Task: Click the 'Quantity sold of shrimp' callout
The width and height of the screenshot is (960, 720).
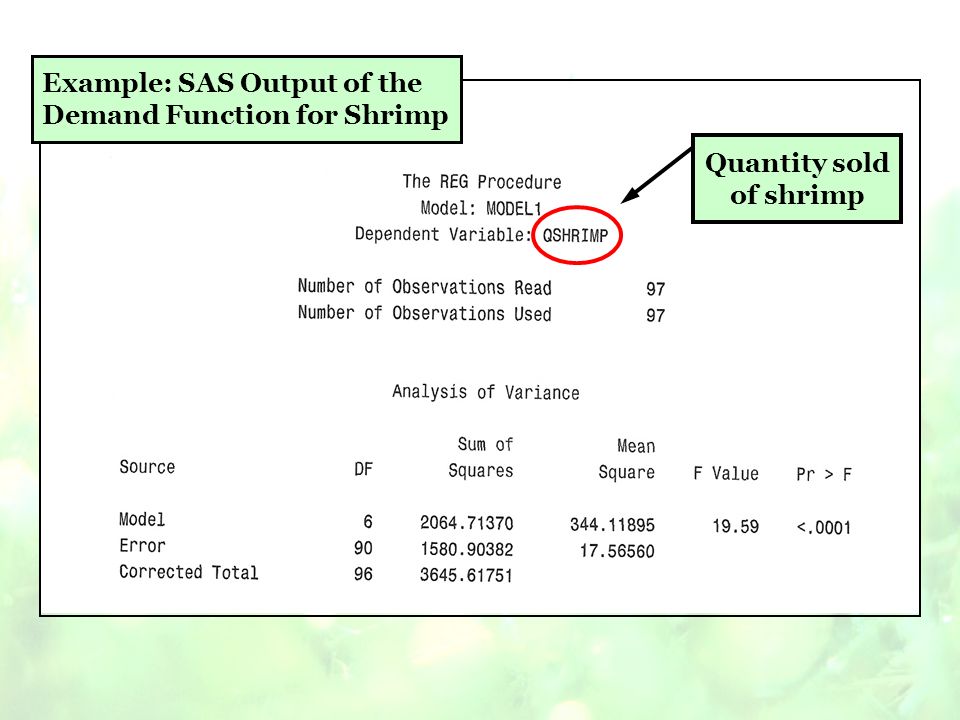Action: pyautogui.click(x=797, y=178)
